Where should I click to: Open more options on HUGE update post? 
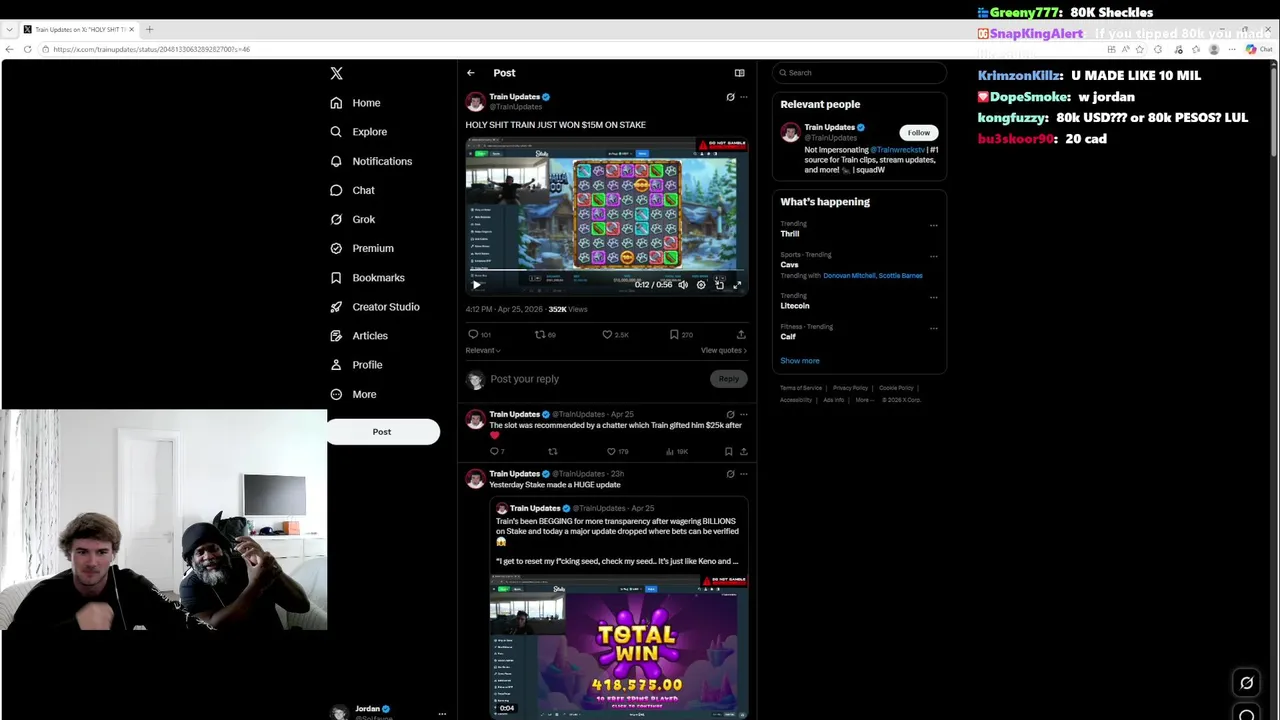tap(743, 474)
